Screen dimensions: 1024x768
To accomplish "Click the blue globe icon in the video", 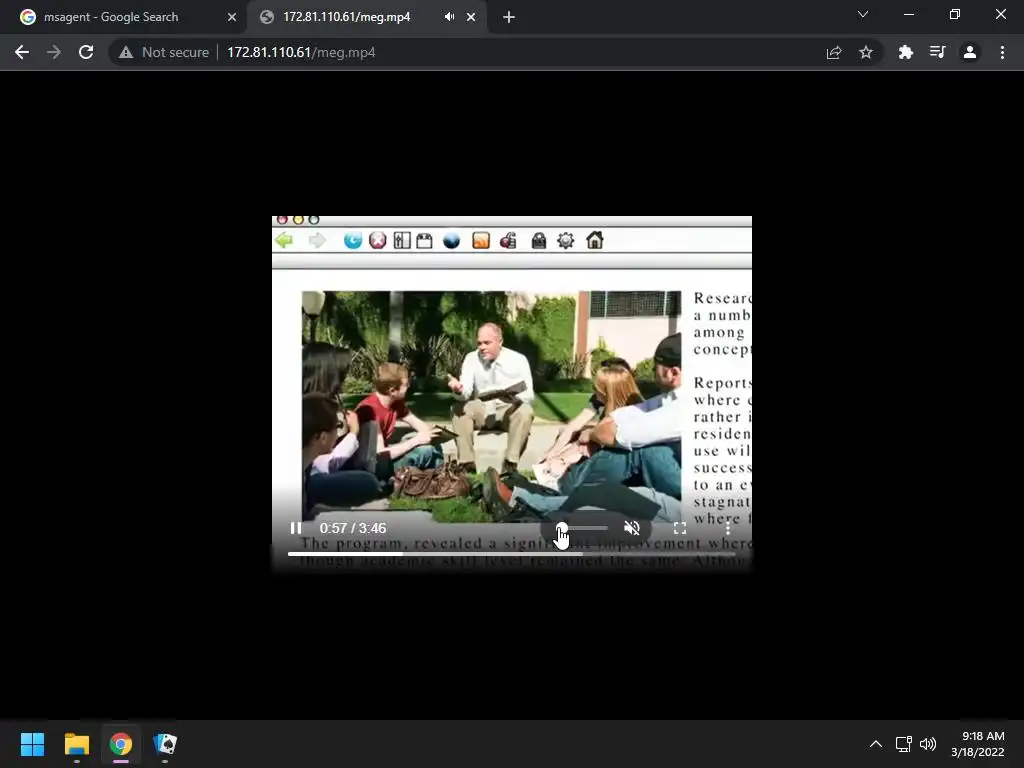I will click(451, 240).
